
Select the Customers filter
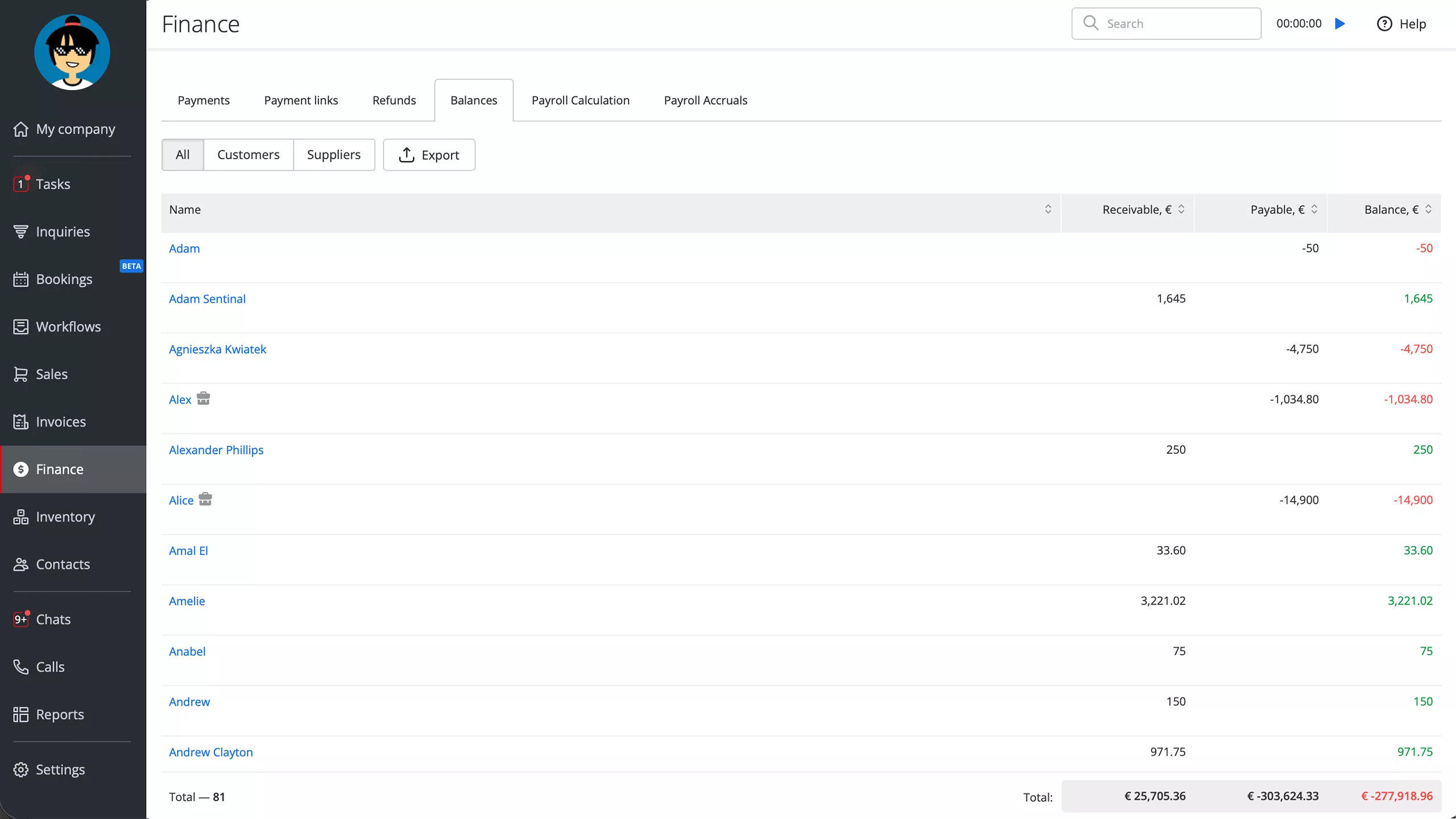pos(248,155)
